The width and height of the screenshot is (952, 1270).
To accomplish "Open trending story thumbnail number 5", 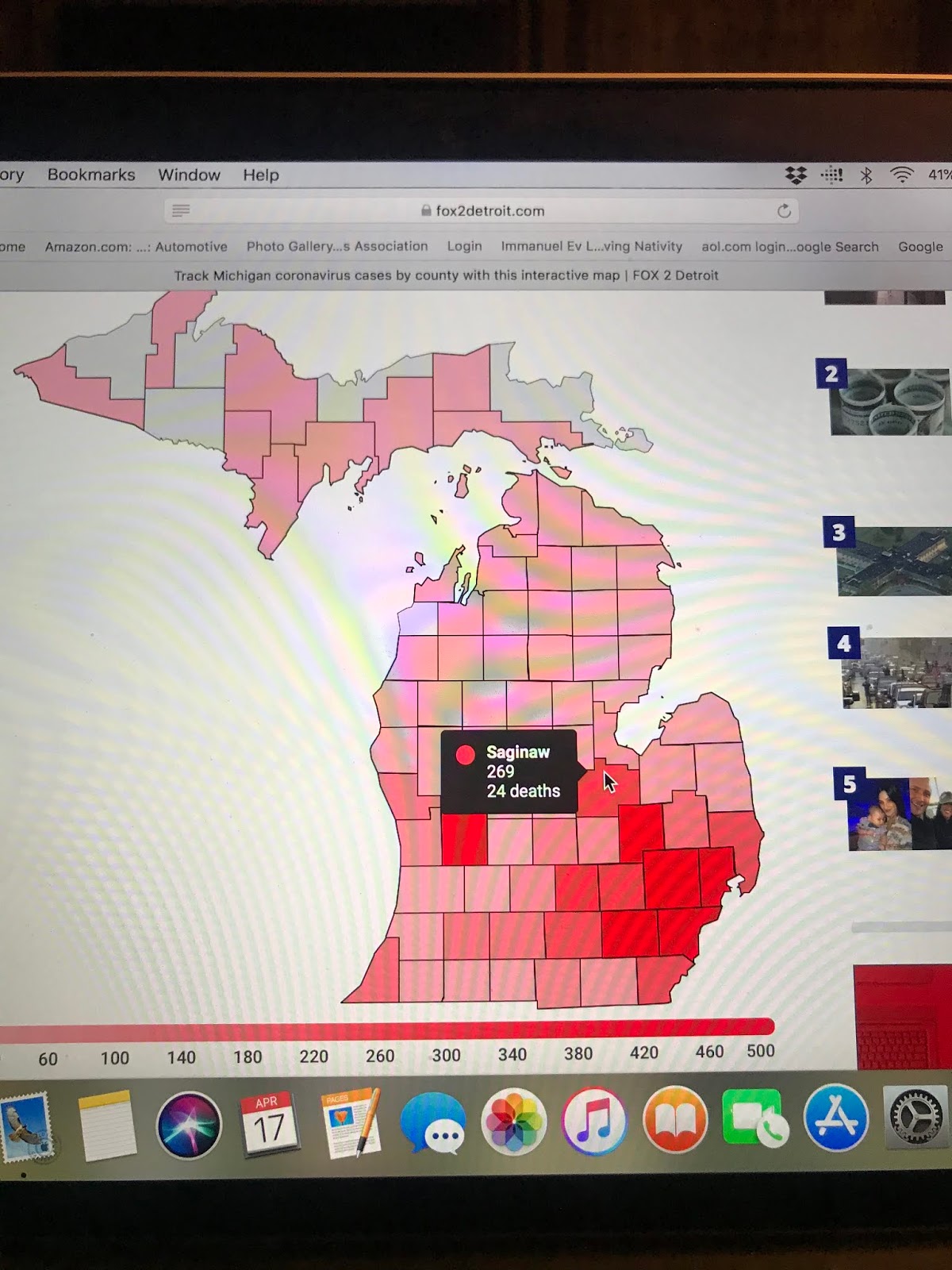I will pos(900,814).
